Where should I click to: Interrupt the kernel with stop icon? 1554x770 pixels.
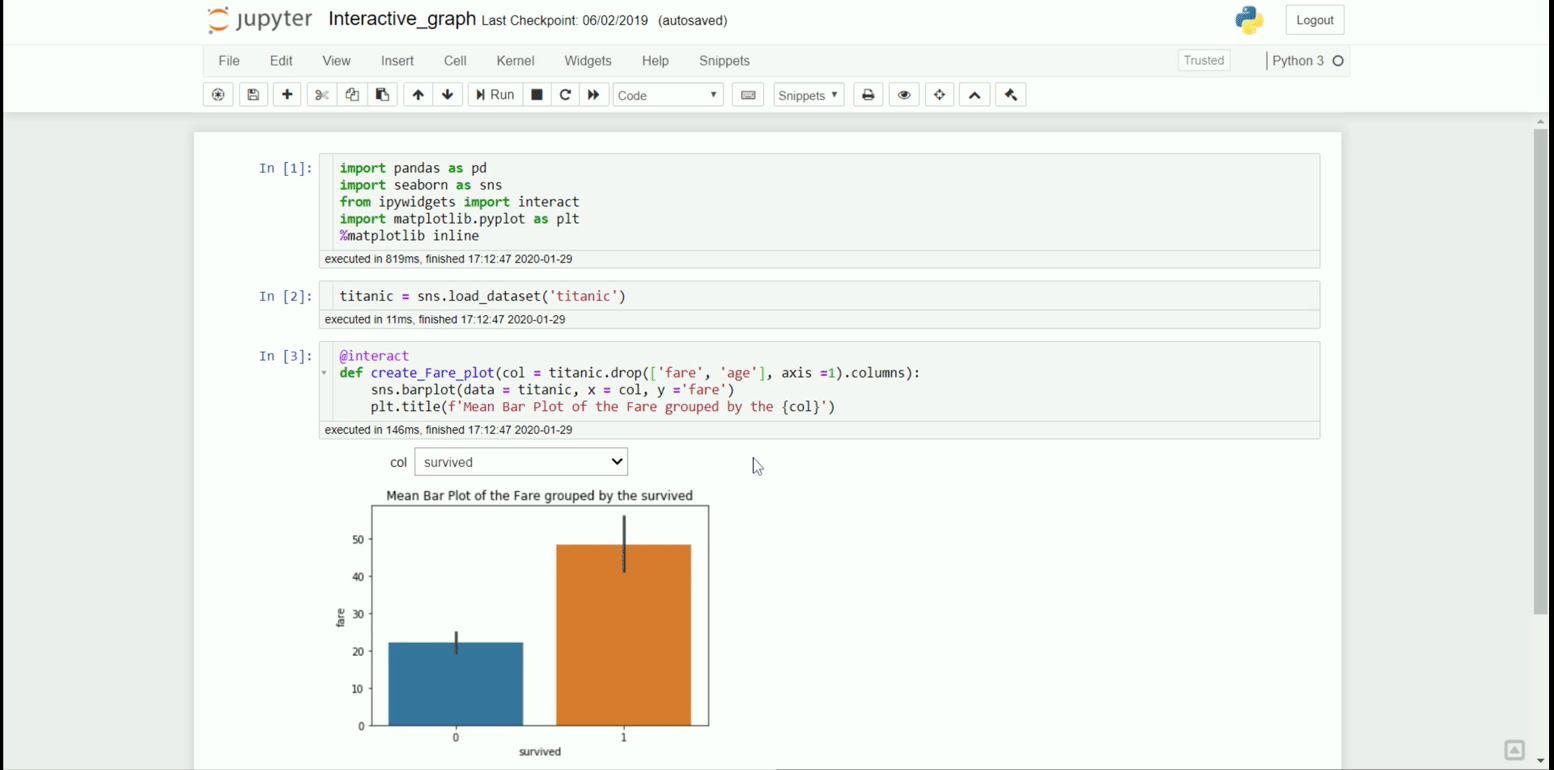pos(536,94)
